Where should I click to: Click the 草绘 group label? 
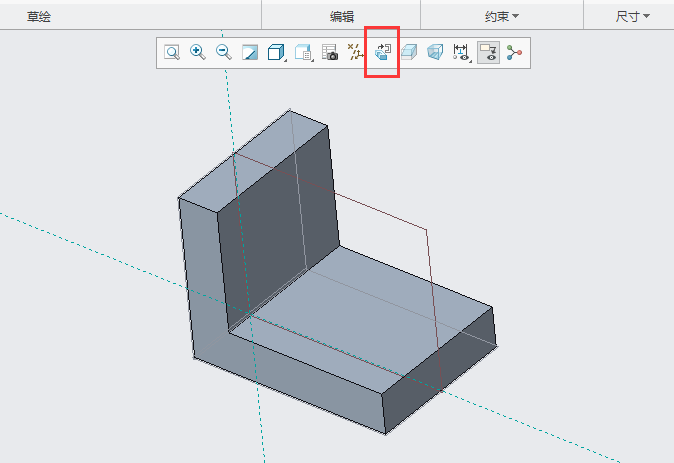(39, 17)
